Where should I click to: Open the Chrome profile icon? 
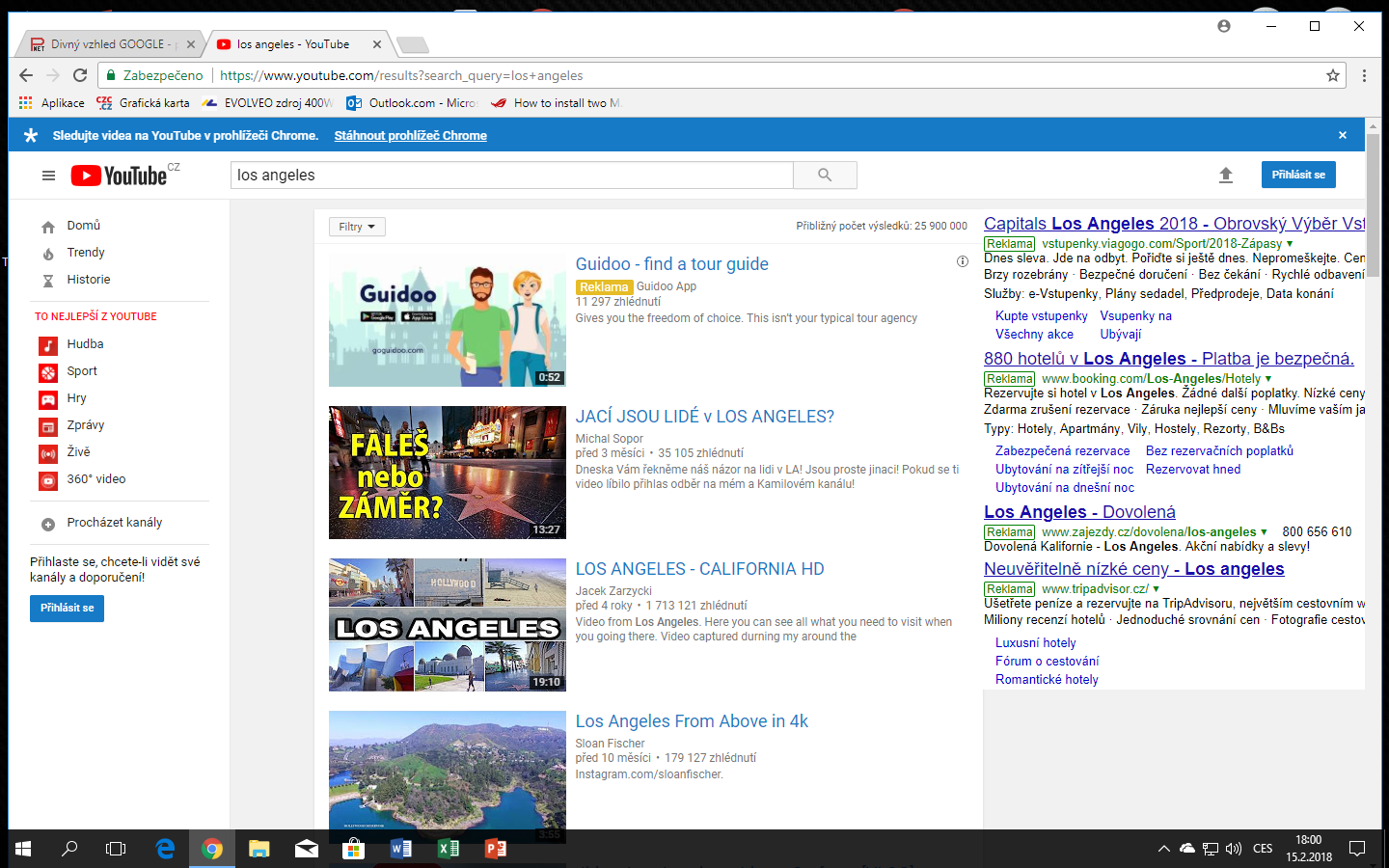[1224, 26]
